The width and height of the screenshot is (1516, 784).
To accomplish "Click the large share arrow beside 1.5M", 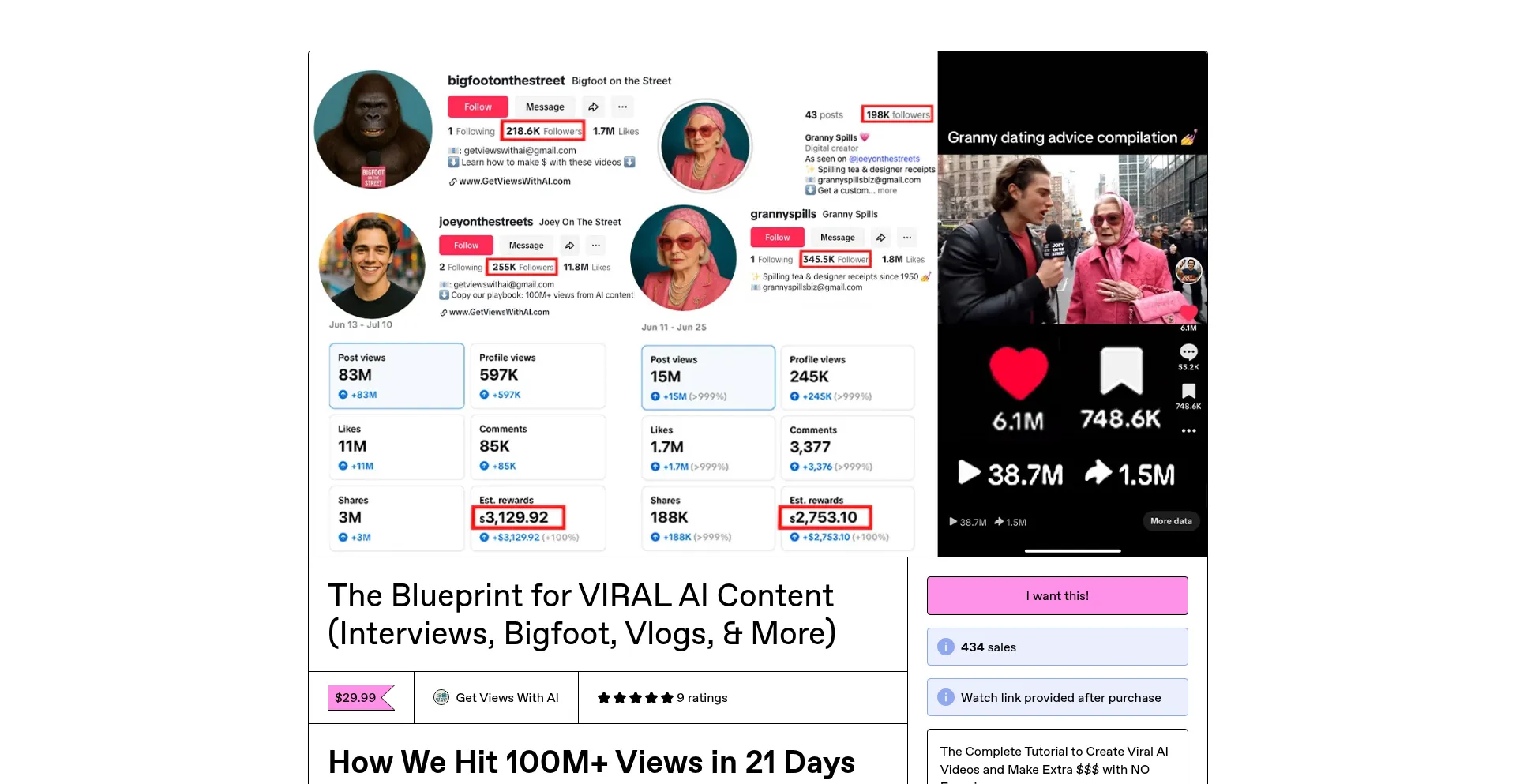I will (1098, 471).
